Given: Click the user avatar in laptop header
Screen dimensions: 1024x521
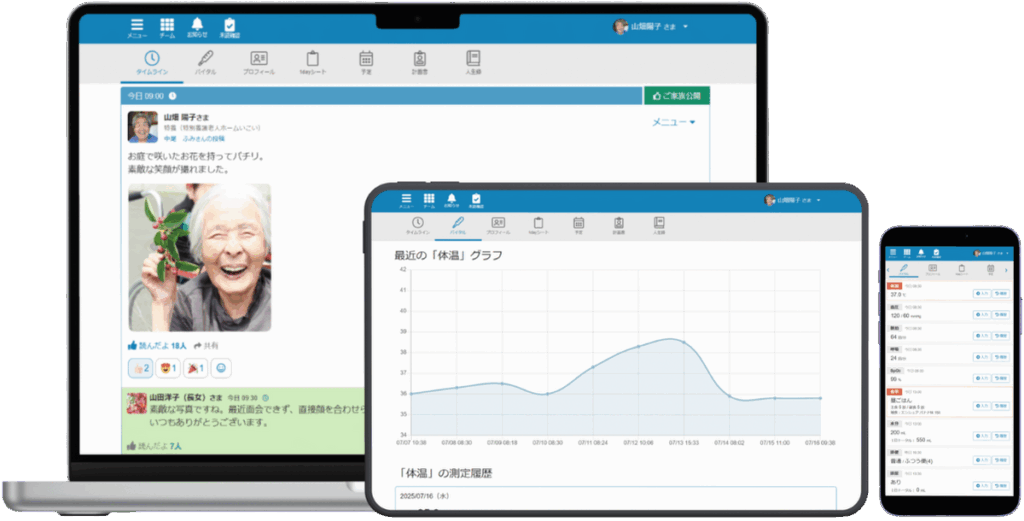Looking at the screenshot, I should [x=620, y=27].
